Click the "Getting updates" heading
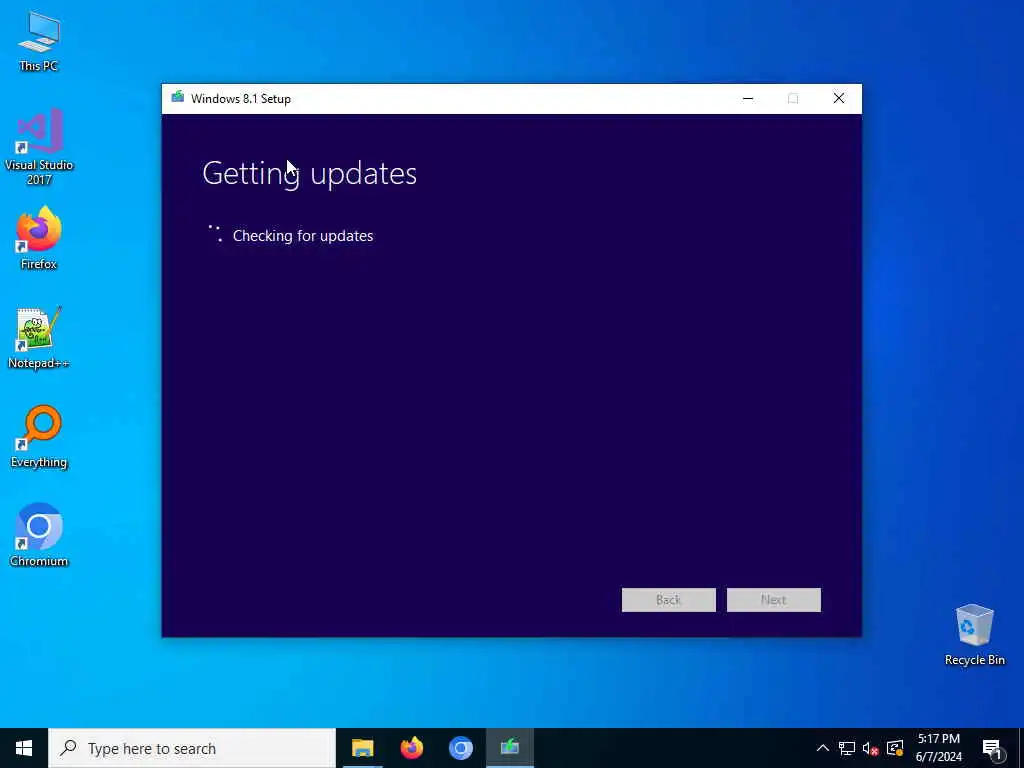 point(310,174)
